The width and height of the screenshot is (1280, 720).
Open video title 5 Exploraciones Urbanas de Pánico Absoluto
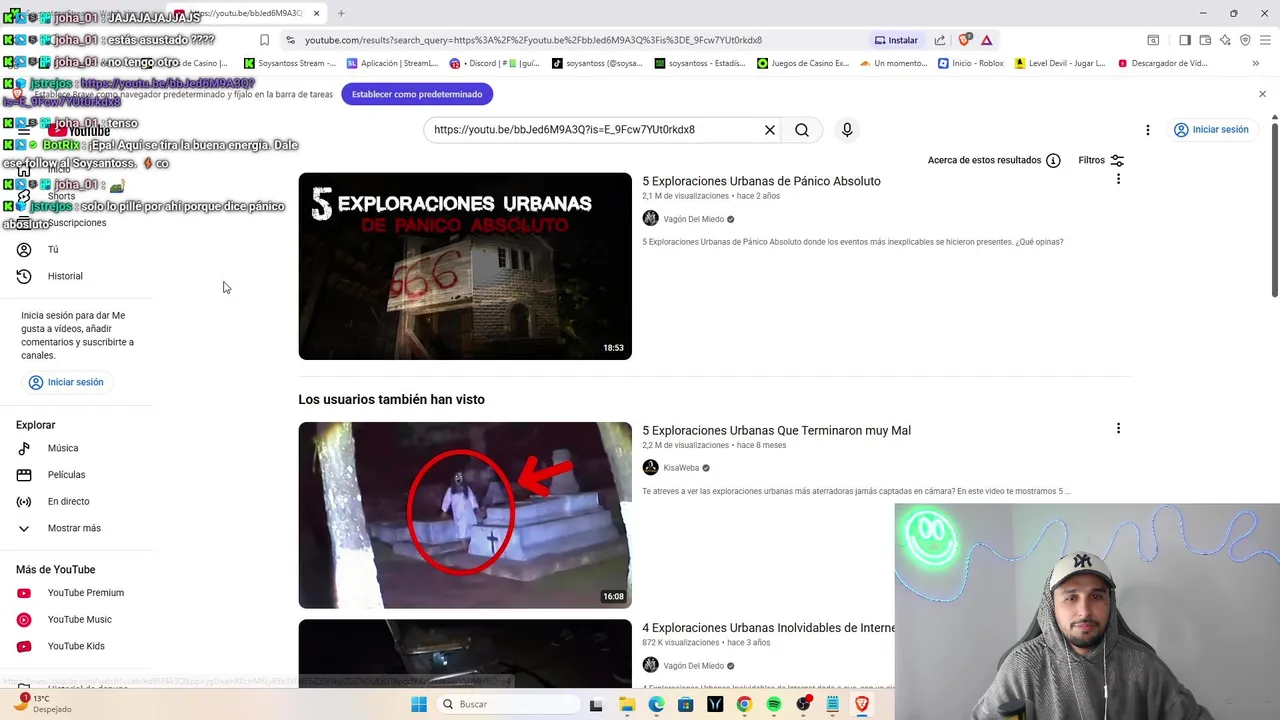pyautogui.click(x=761, y=181)
